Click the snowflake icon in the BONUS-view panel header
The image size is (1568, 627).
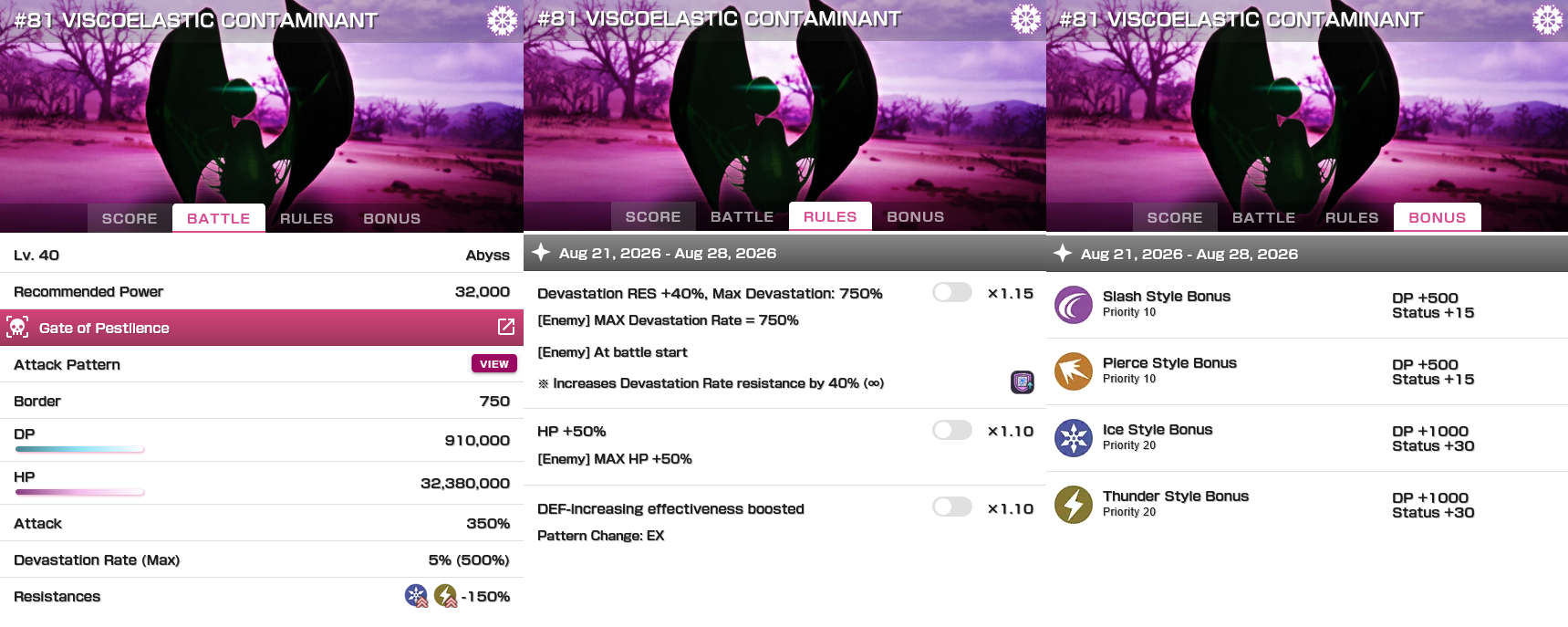coord(1547,19)
